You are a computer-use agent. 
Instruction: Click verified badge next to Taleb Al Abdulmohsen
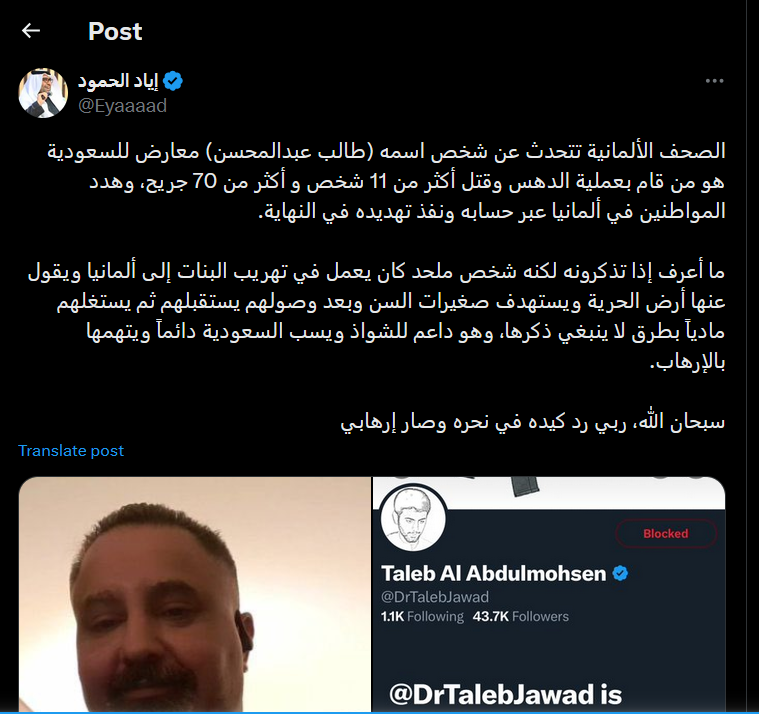coord(620,574)
